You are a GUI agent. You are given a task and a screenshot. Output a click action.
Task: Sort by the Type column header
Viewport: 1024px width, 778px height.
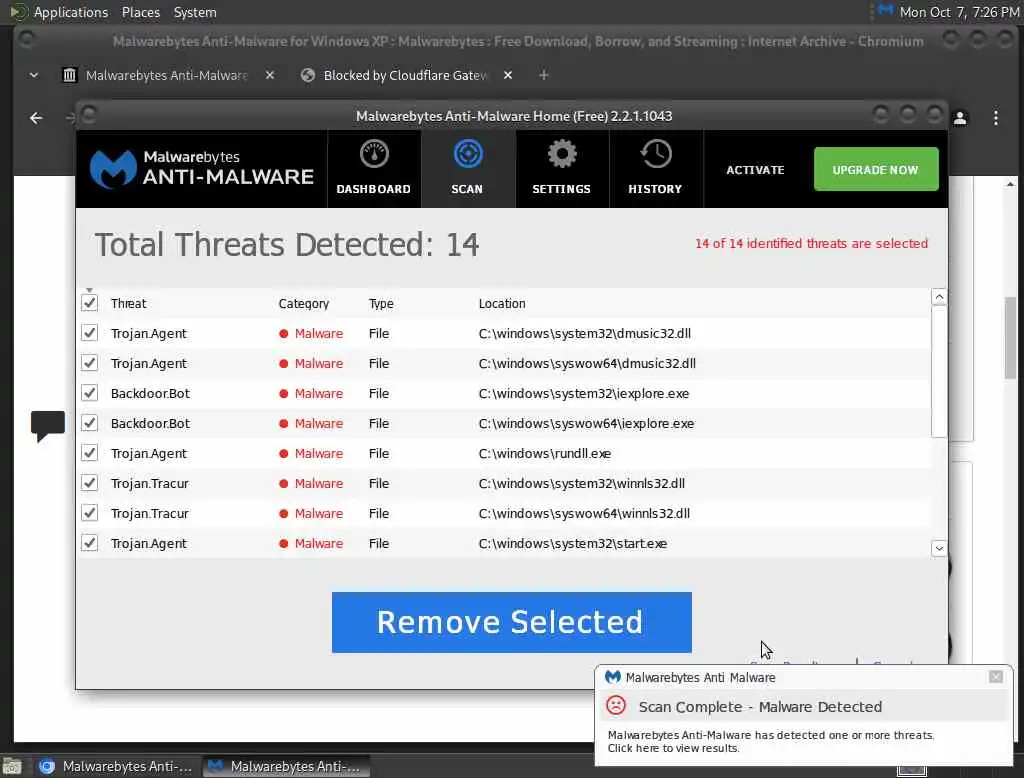(x=381, y=304)
